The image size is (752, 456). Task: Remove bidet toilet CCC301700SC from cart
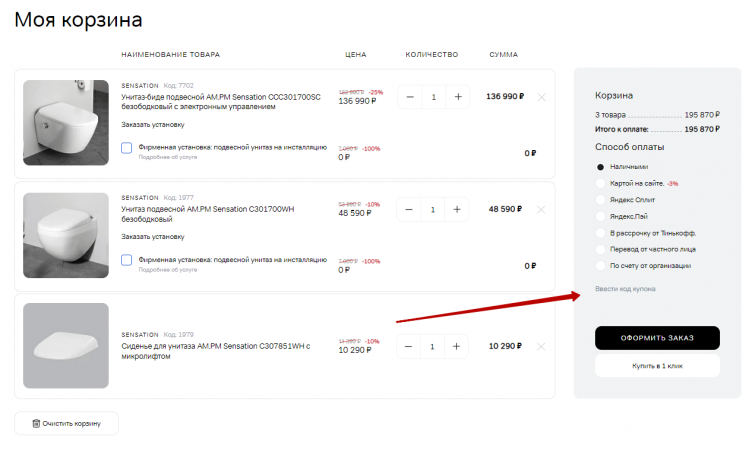pyautogui.click(x=541, y=97)
